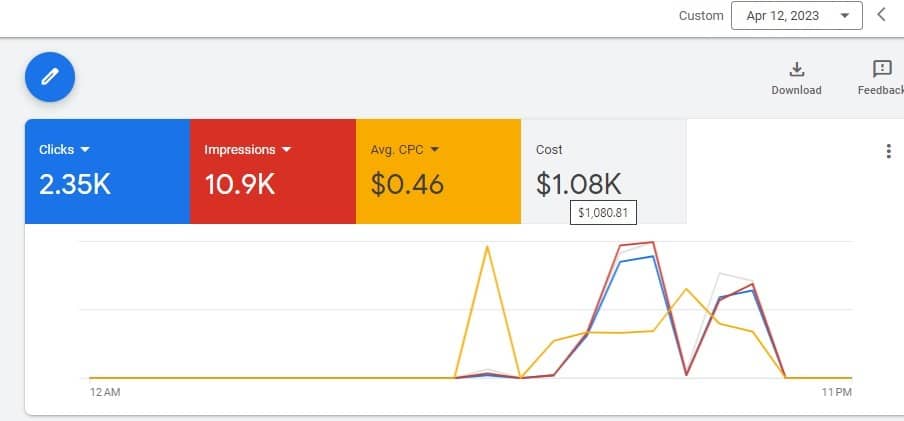904x421 pixels.
Task: Click the 12 AM axis label
Action: 105,393
